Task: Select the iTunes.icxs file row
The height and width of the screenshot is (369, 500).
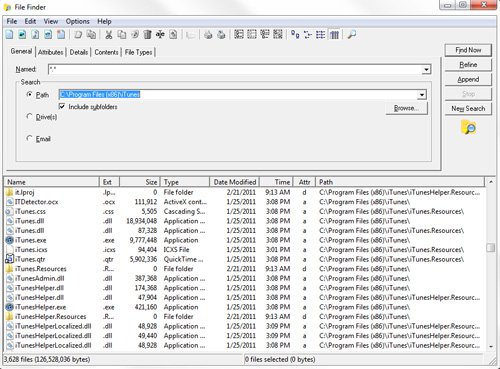Action: 245,250
